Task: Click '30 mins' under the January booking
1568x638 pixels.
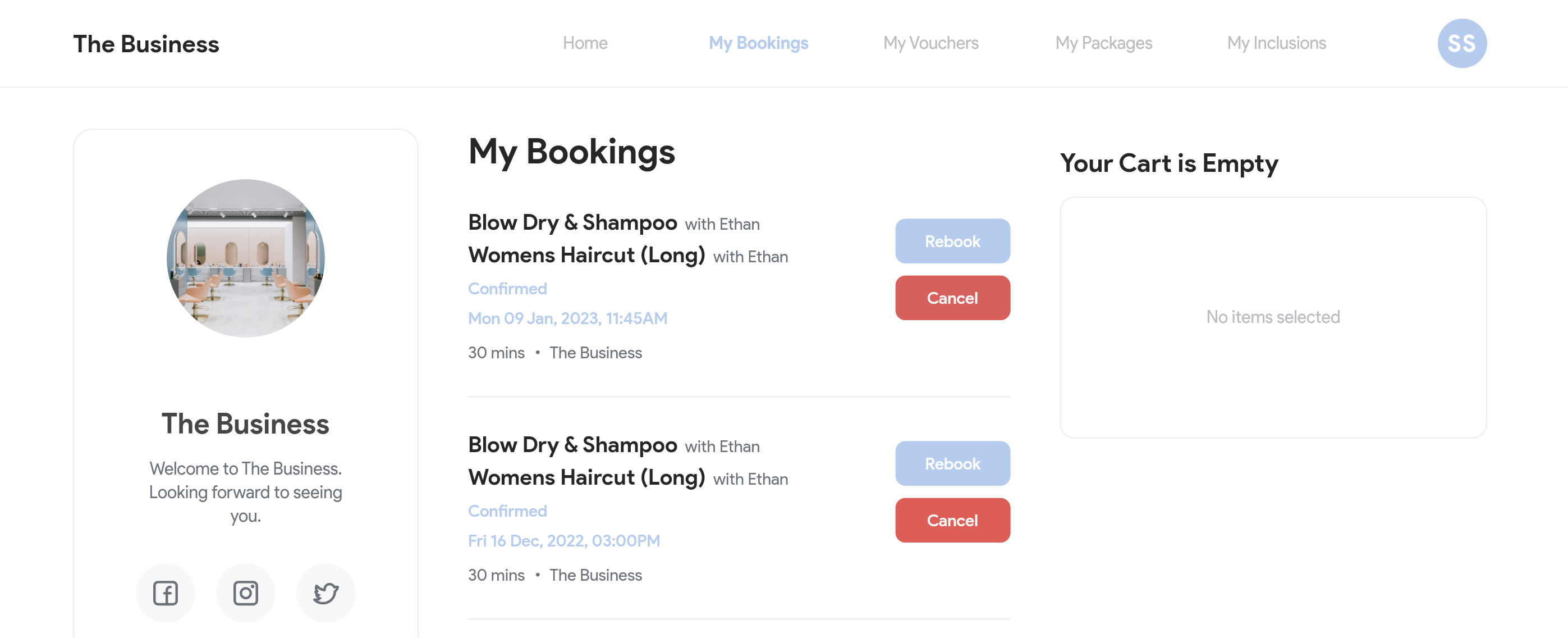Action: (x=496, y=353)
